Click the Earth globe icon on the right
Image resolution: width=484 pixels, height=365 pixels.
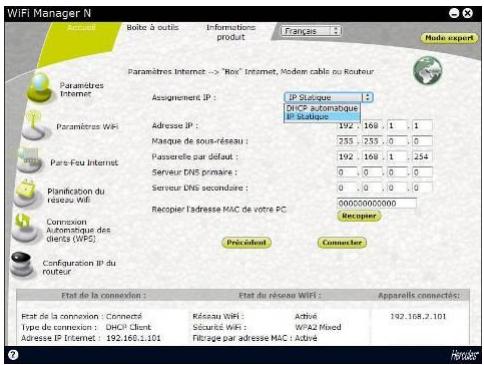tap(427, 70)
